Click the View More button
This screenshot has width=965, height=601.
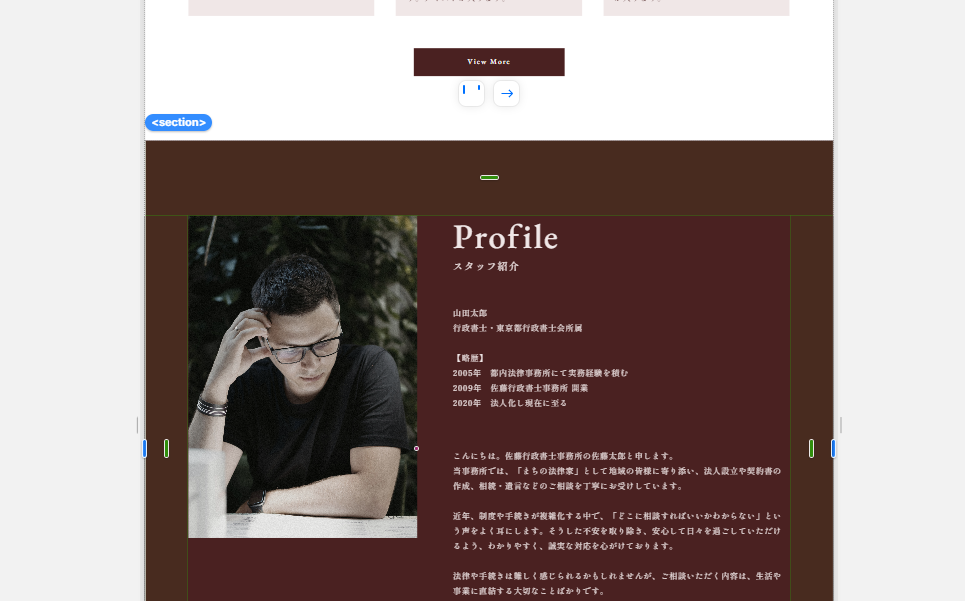pyautogui.click(x=489, y=62)
